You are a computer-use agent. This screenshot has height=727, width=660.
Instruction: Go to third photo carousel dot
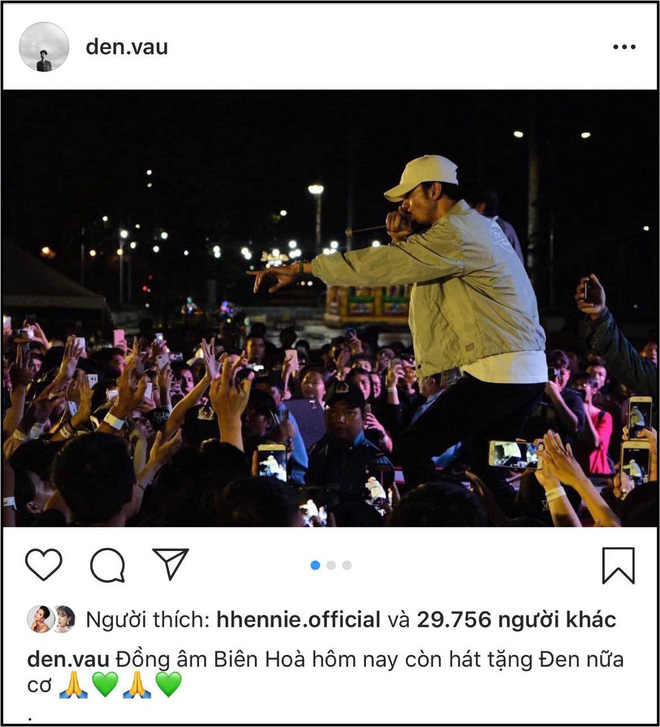[x=347, y=565]
